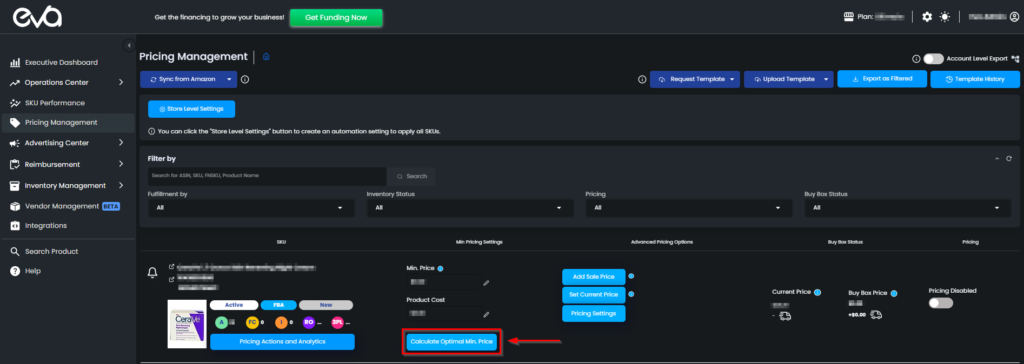Expand Inventory Management submenu

click(x=121, y=185)
